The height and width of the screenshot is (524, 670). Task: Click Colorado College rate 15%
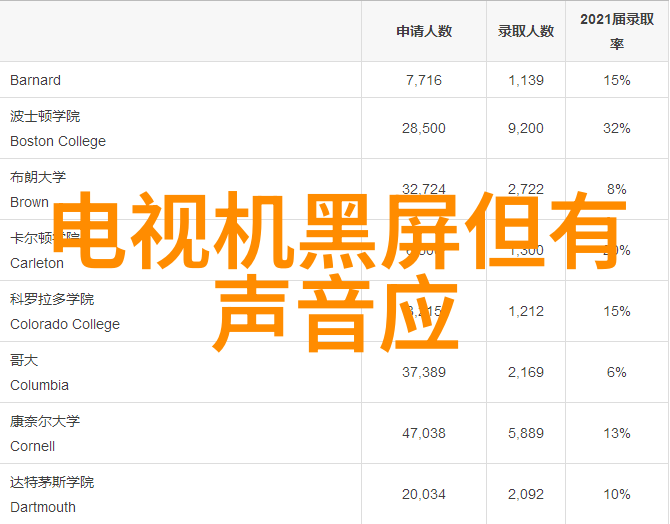(x=617, y=311)
